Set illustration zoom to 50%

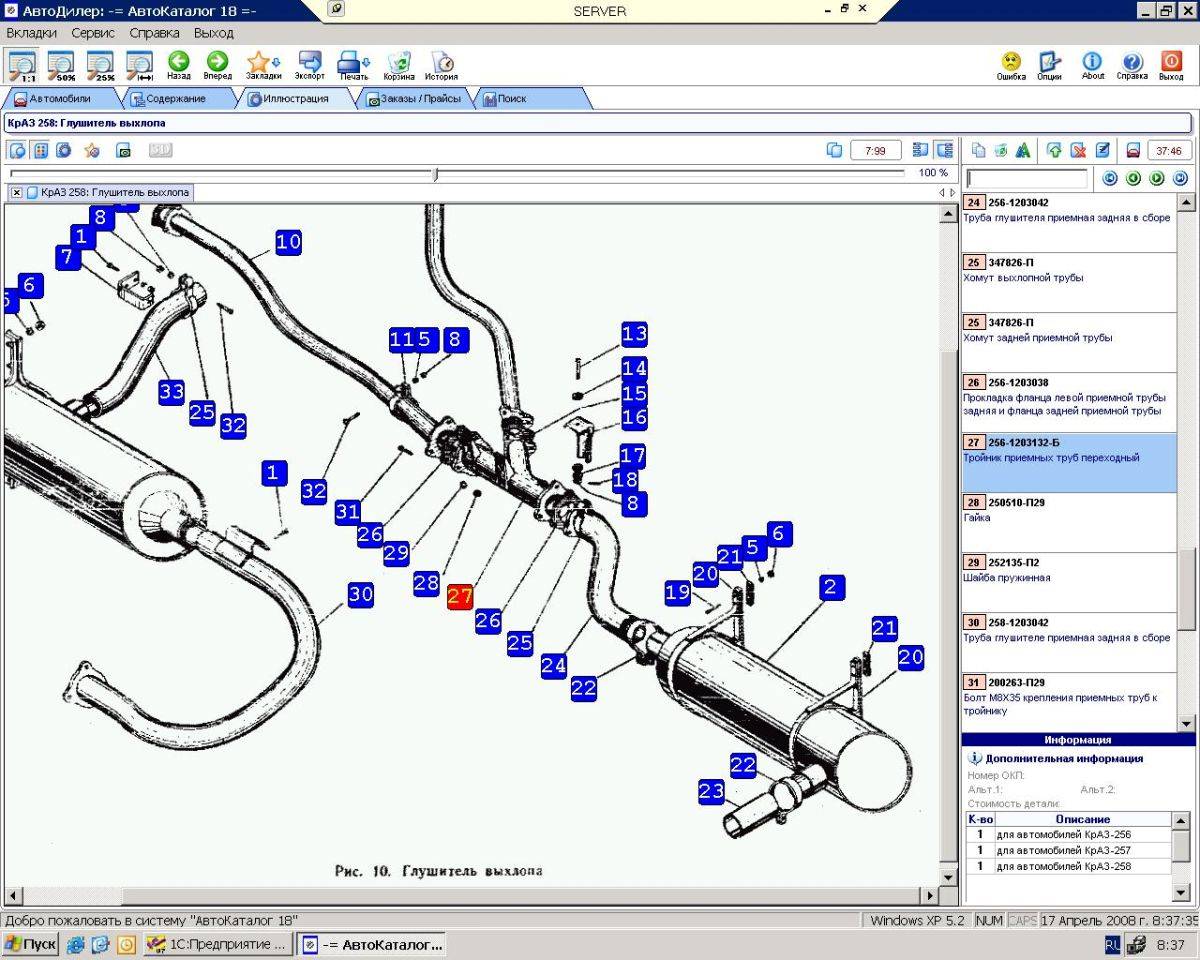(62, 66)
